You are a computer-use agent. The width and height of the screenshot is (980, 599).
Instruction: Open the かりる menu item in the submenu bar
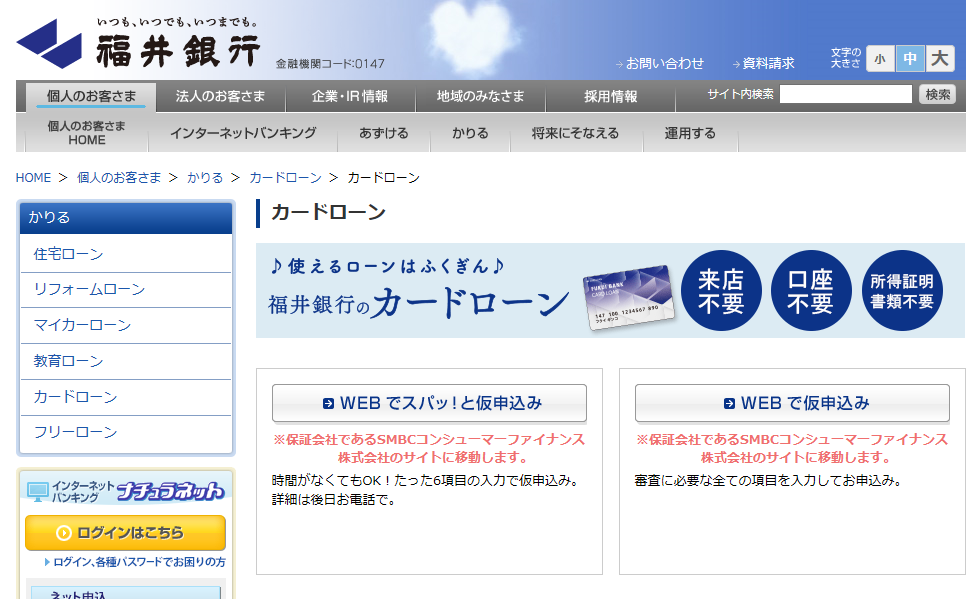click(x=470, y=133)
